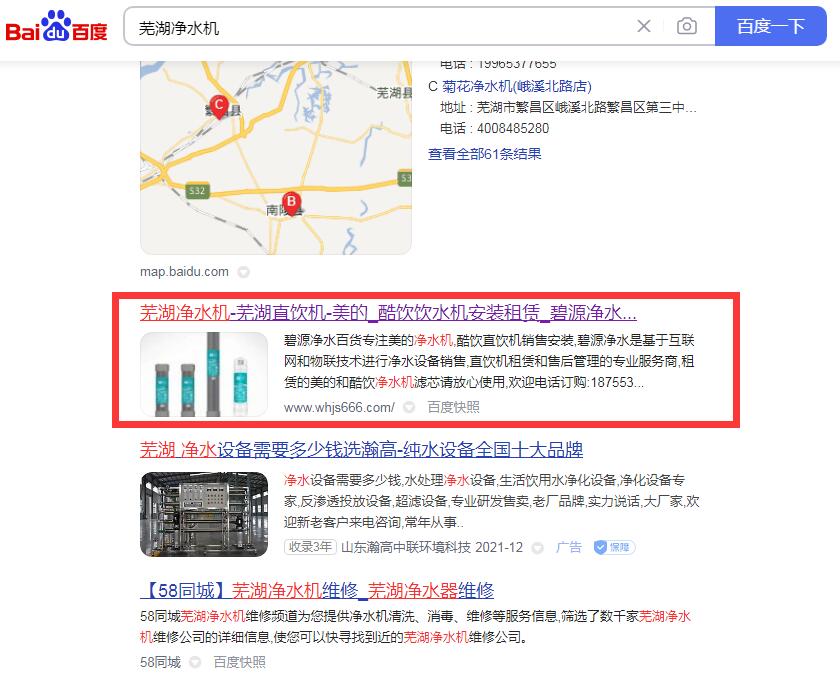Viewport: 840px width, 675px height.
Task: Click the industrial water equipment thumbnail
Action: (x=204, y=514)
